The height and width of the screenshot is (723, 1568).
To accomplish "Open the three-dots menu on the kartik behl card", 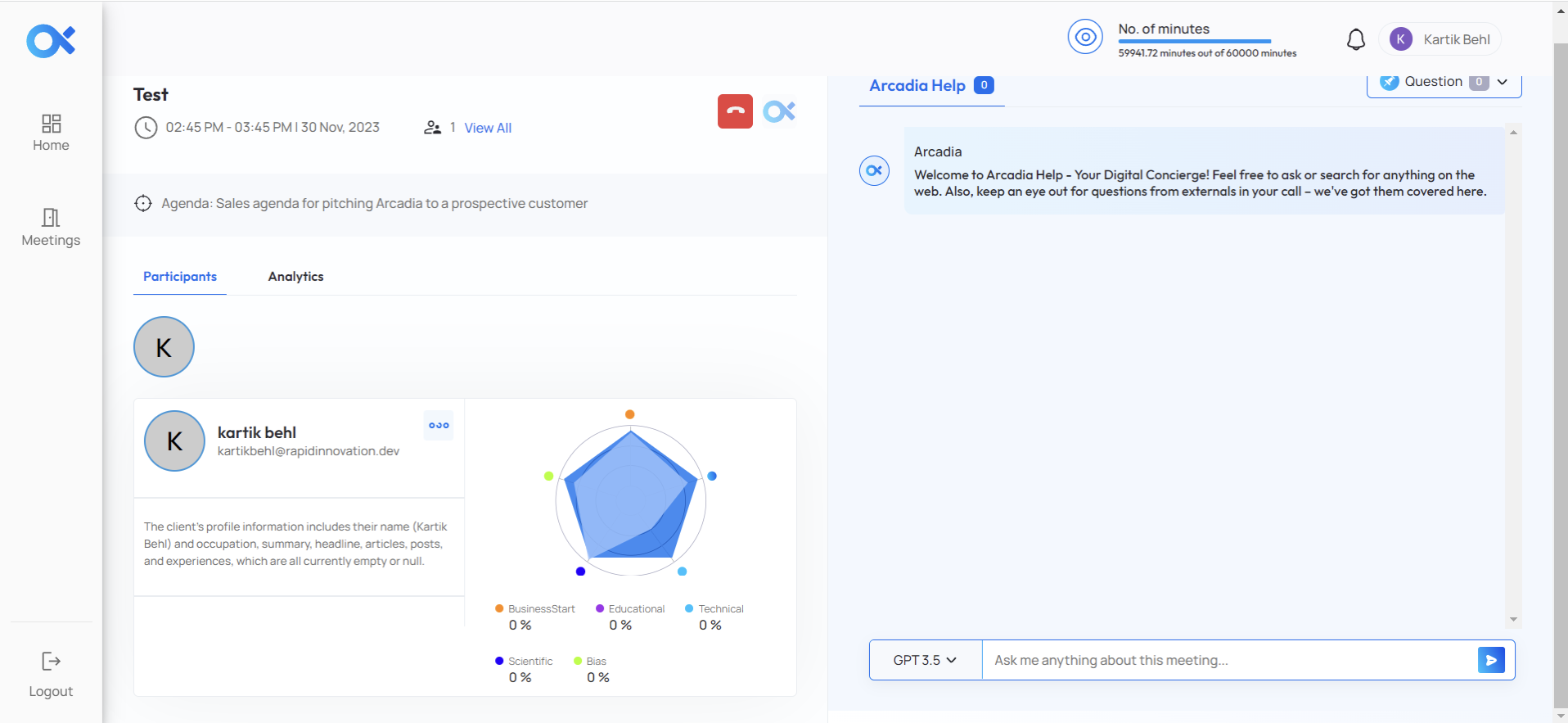I will tap(439, 425).
